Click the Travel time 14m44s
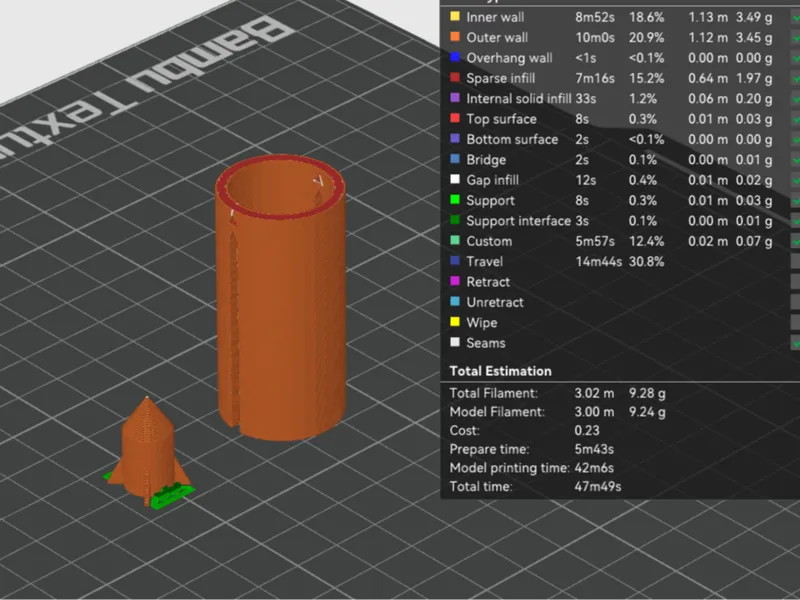The image size is (800, 600). (x=598, y=262)
